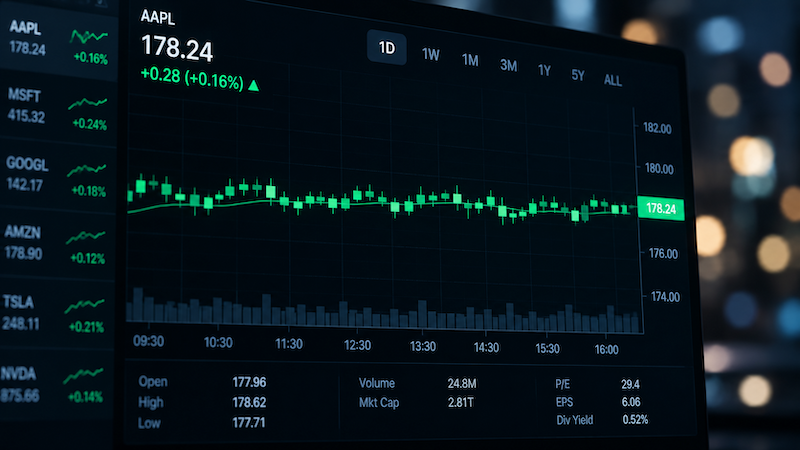Click MSFT's +0.24% change figure
Image resolution: width=800 pixels, height=450 pixels.
pyautogui.click(x=90, y=124)
